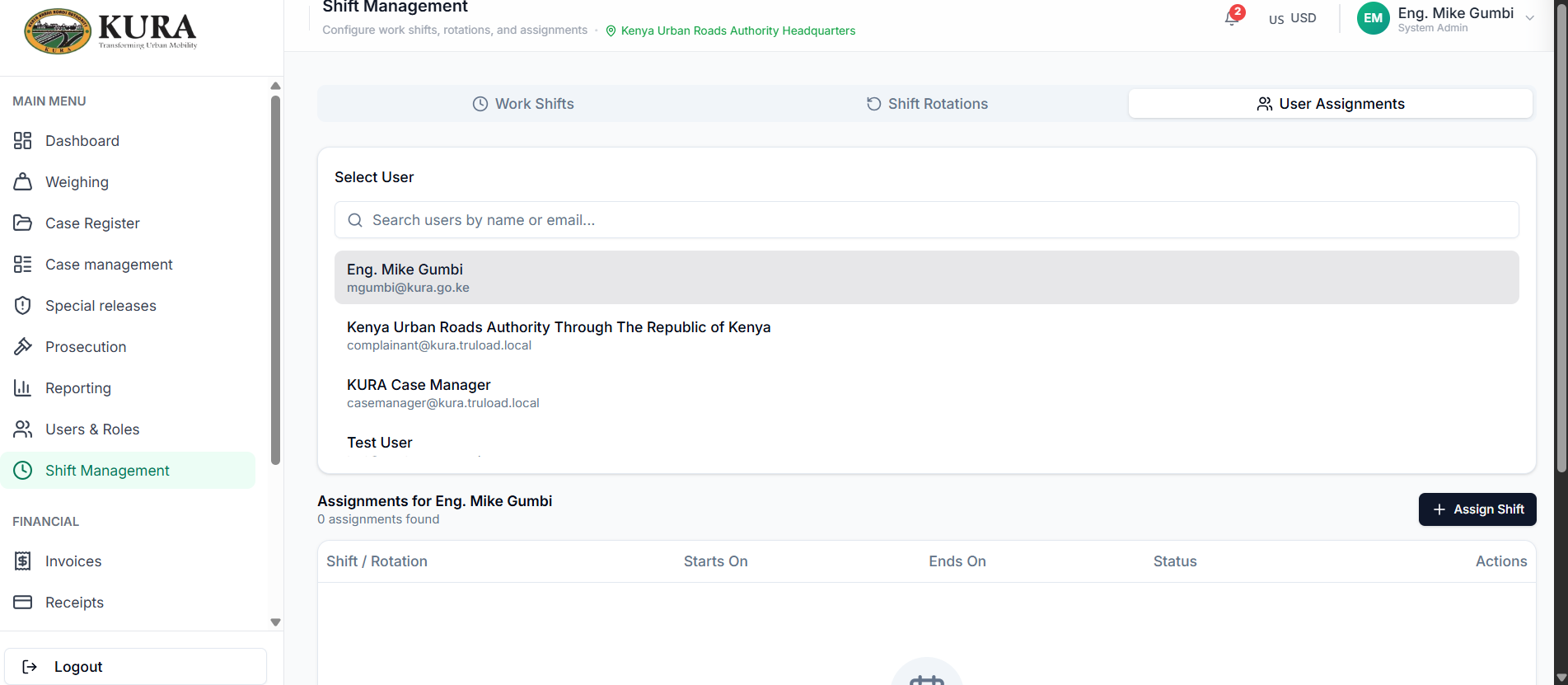Click the Case Register folder icon

point(23,223)
